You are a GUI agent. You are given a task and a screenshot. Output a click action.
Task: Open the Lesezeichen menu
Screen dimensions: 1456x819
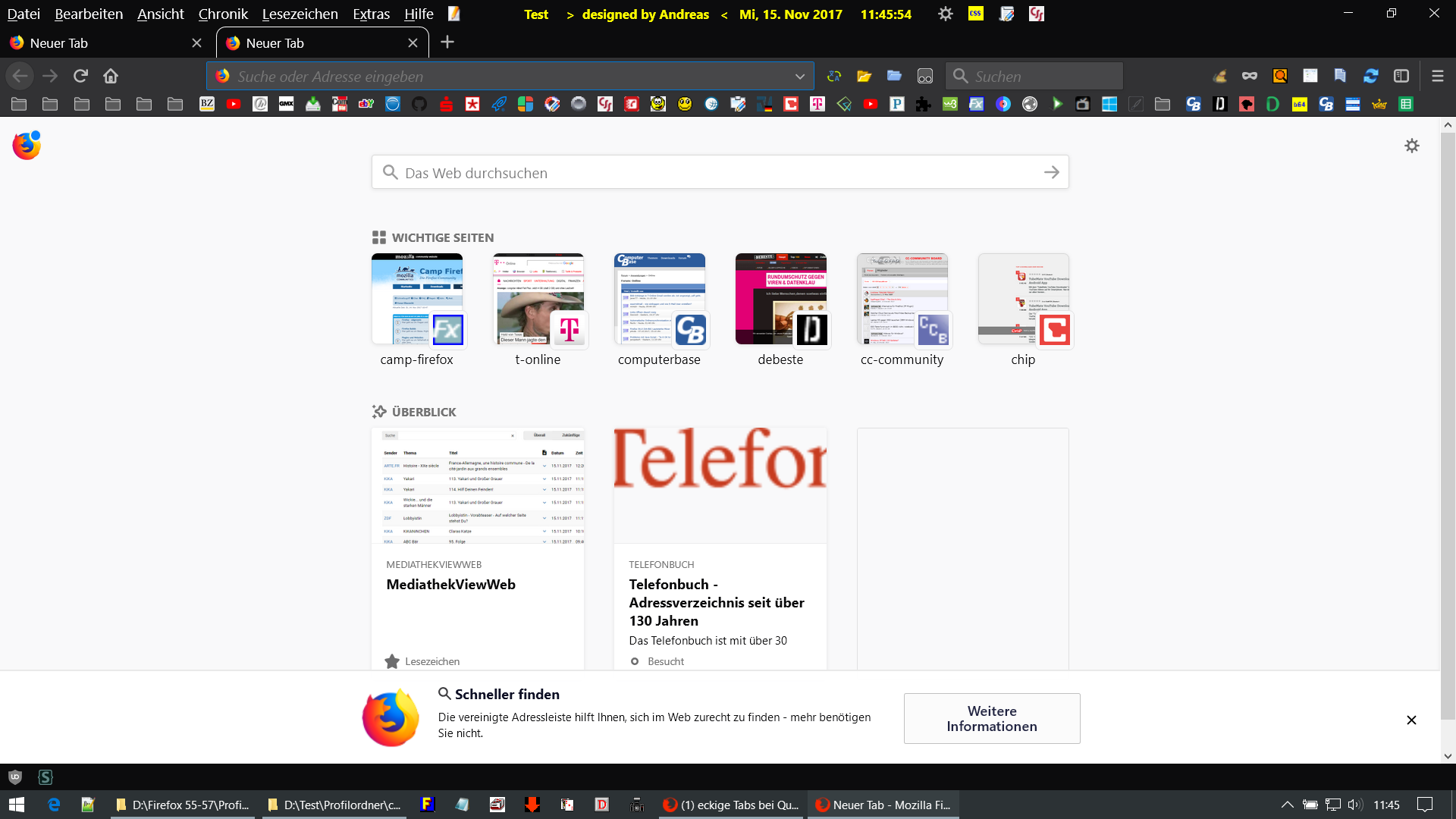coord(300,14)
